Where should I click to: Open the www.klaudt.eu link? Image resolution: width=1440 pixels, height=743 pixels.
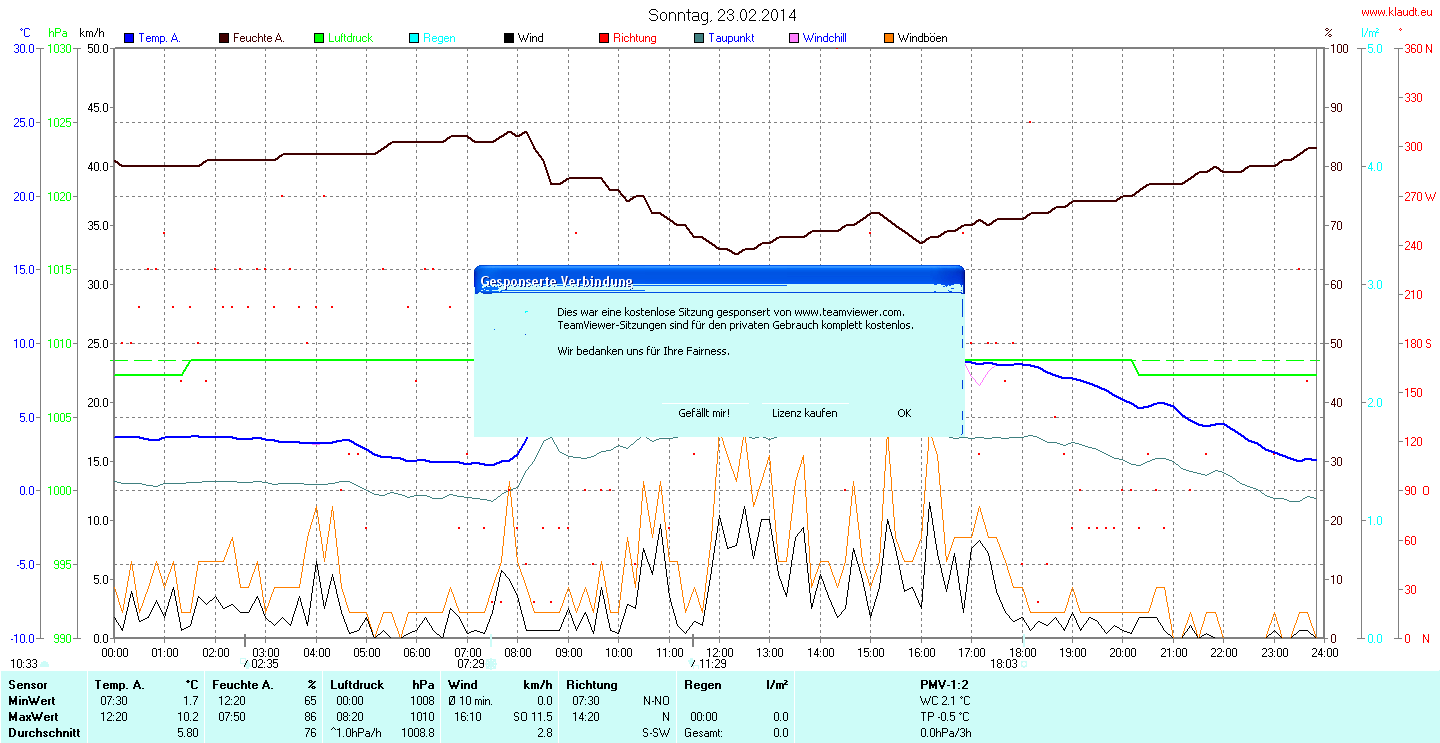click(1396, 12)
